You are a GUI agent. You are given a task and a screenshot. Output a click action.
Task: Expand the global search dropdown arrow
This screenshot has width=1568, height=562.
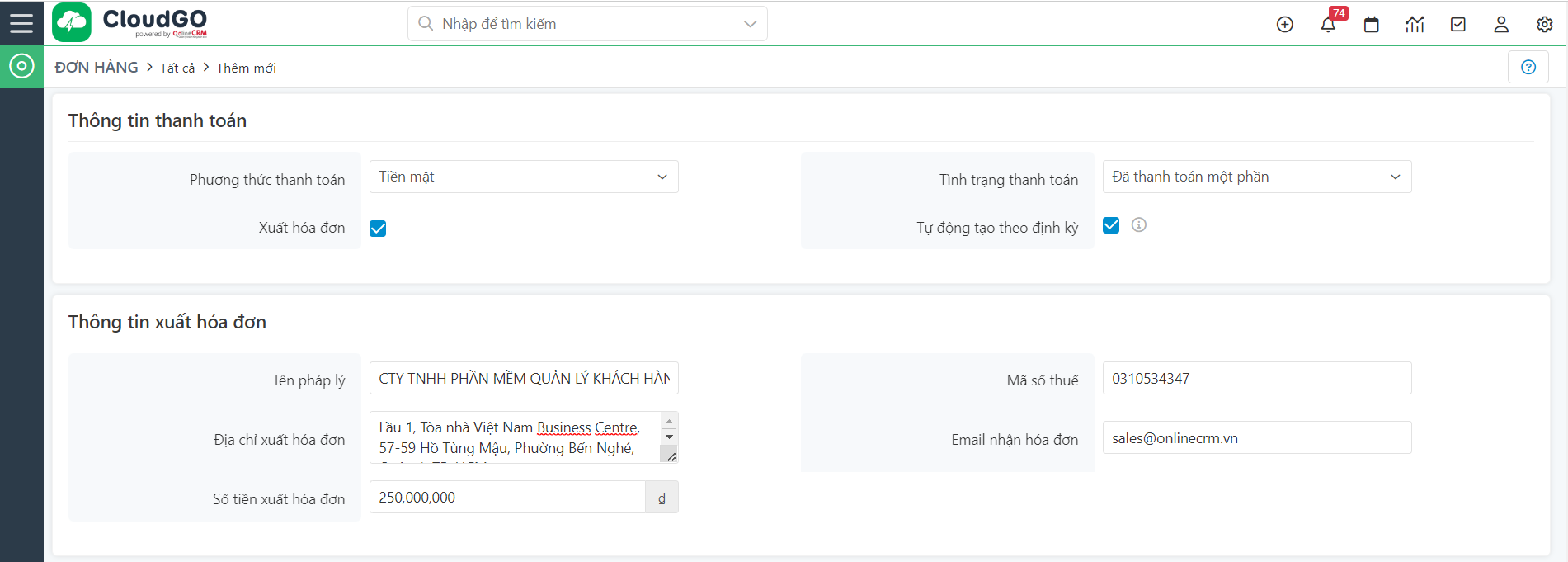tap(750, 24)
